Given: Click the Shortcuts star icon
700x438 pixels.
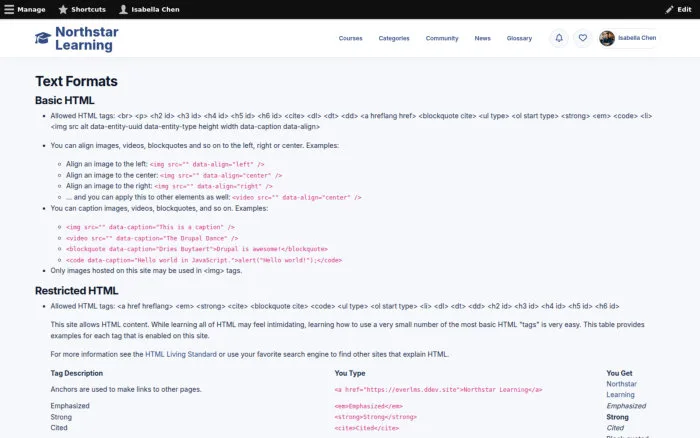Looking at the screenshot, I should 63,9.
